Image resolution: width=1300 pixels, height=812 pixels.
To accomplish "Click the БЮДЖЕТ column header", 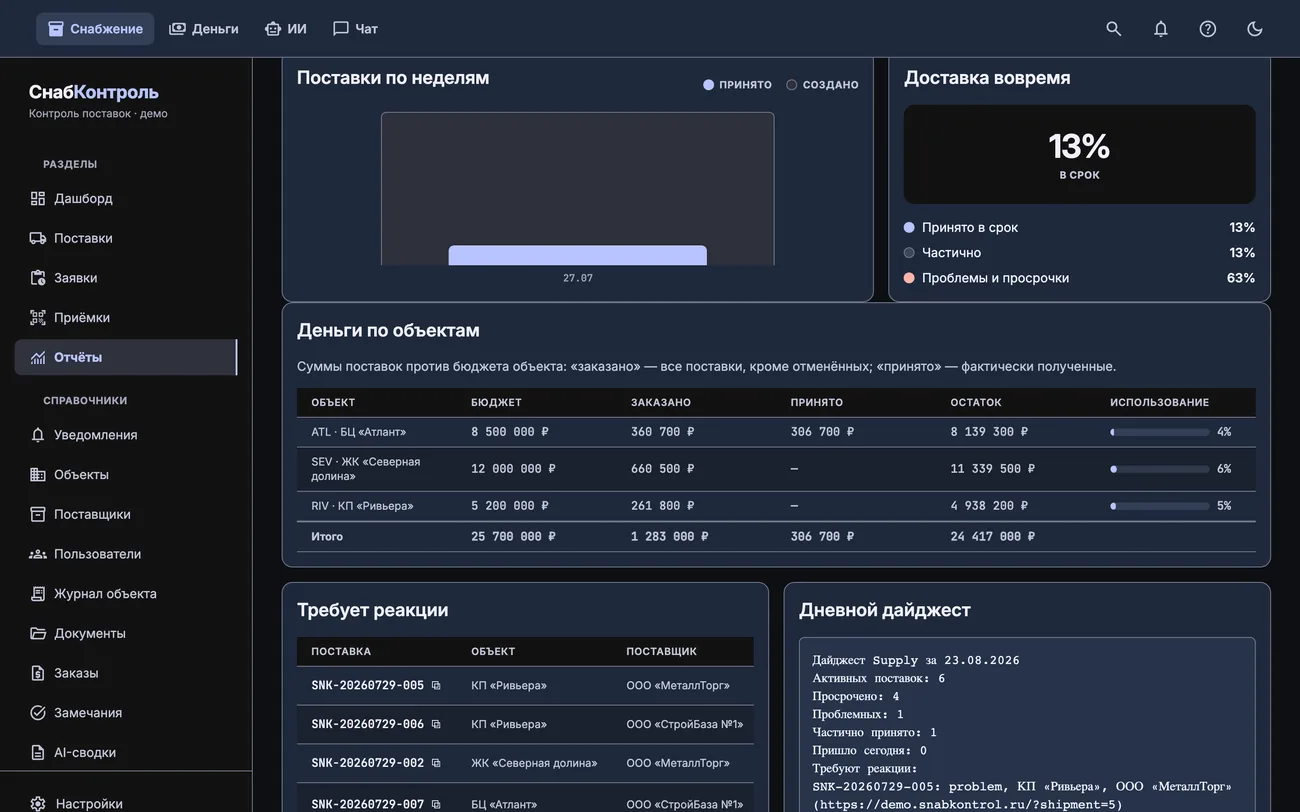I will pos(496,402).
